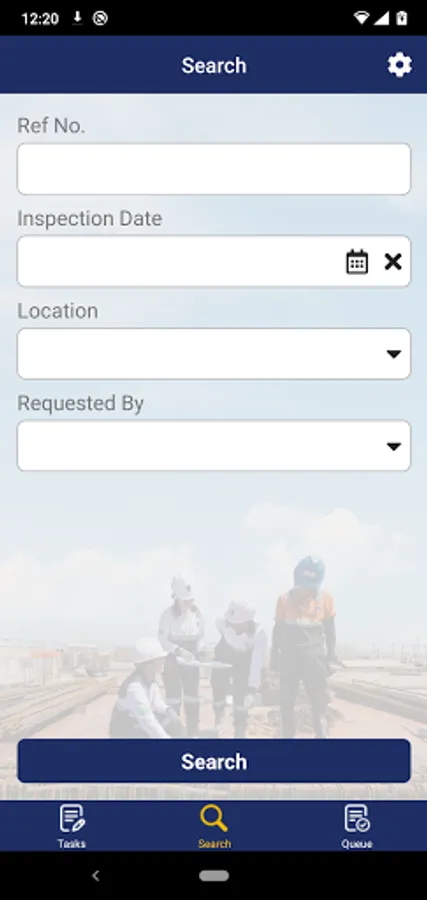Tap the magnifying glass Search icon
The image size is (427, 900).
(214, 818)
